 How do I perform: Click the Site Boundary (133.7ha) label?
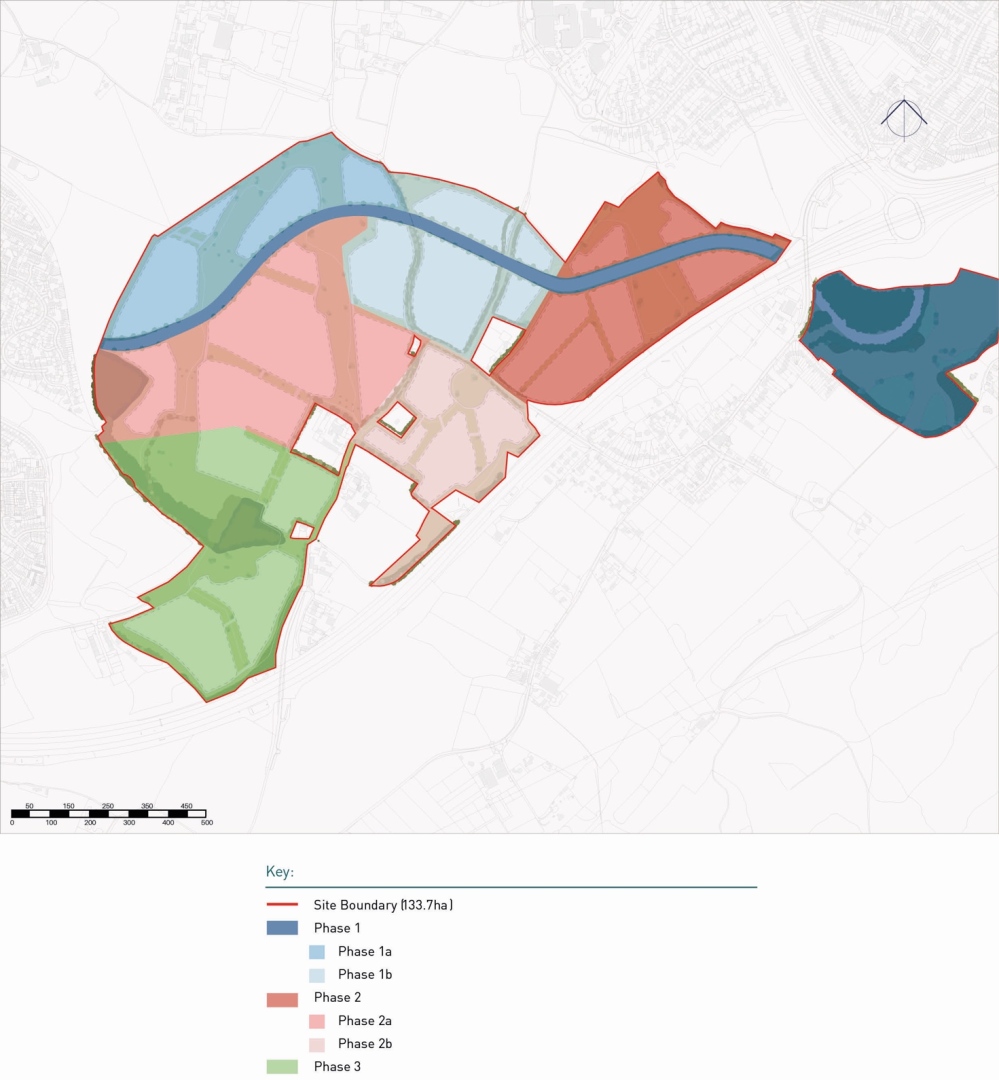[x=383, y=905]
